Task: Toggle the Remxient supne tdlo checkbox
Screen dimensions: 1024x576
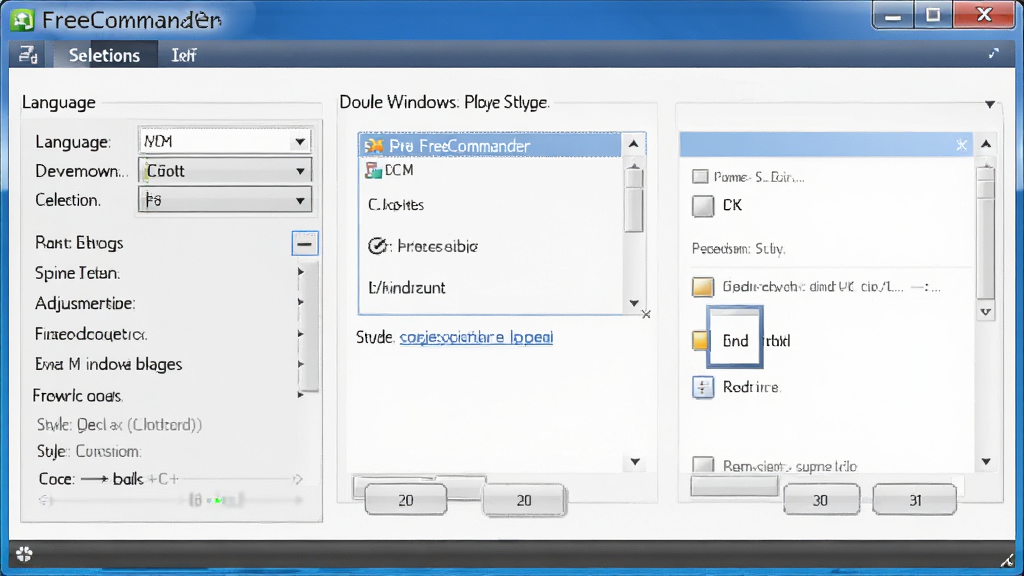Action: [x=703, y=465]
